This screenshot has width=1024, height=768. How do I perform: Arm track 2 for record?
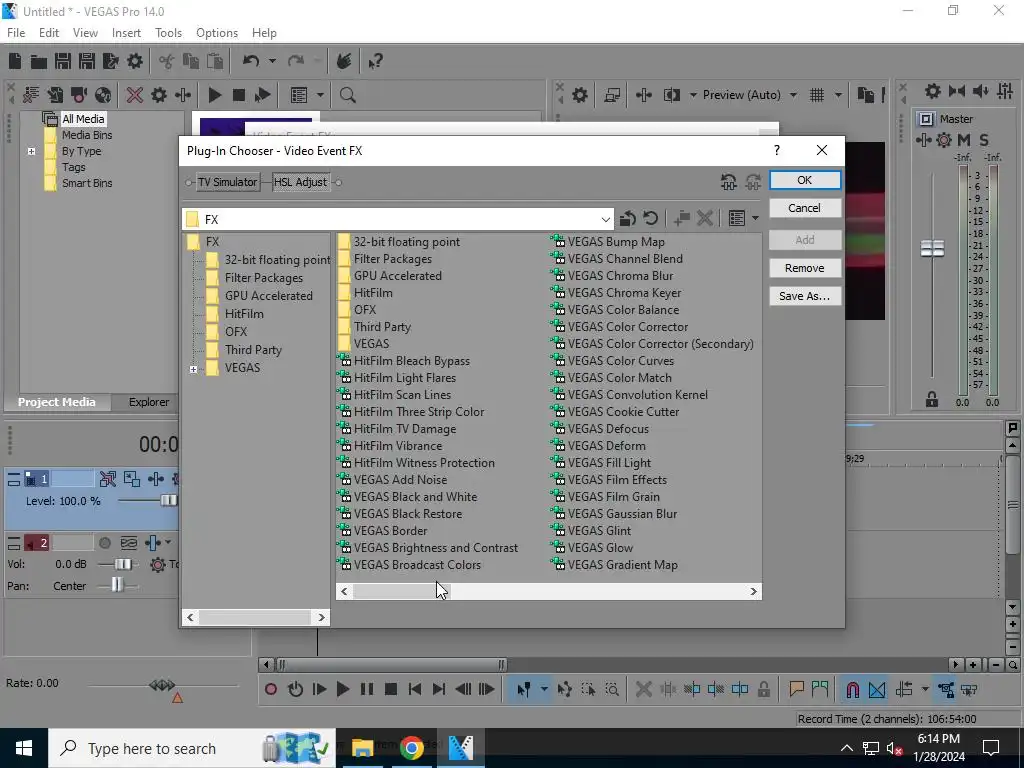point(104,543)
